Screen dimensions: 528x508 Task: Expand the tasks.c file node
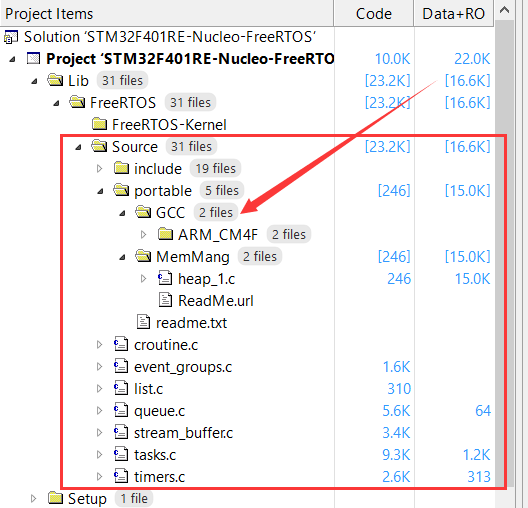coord(100,454)
